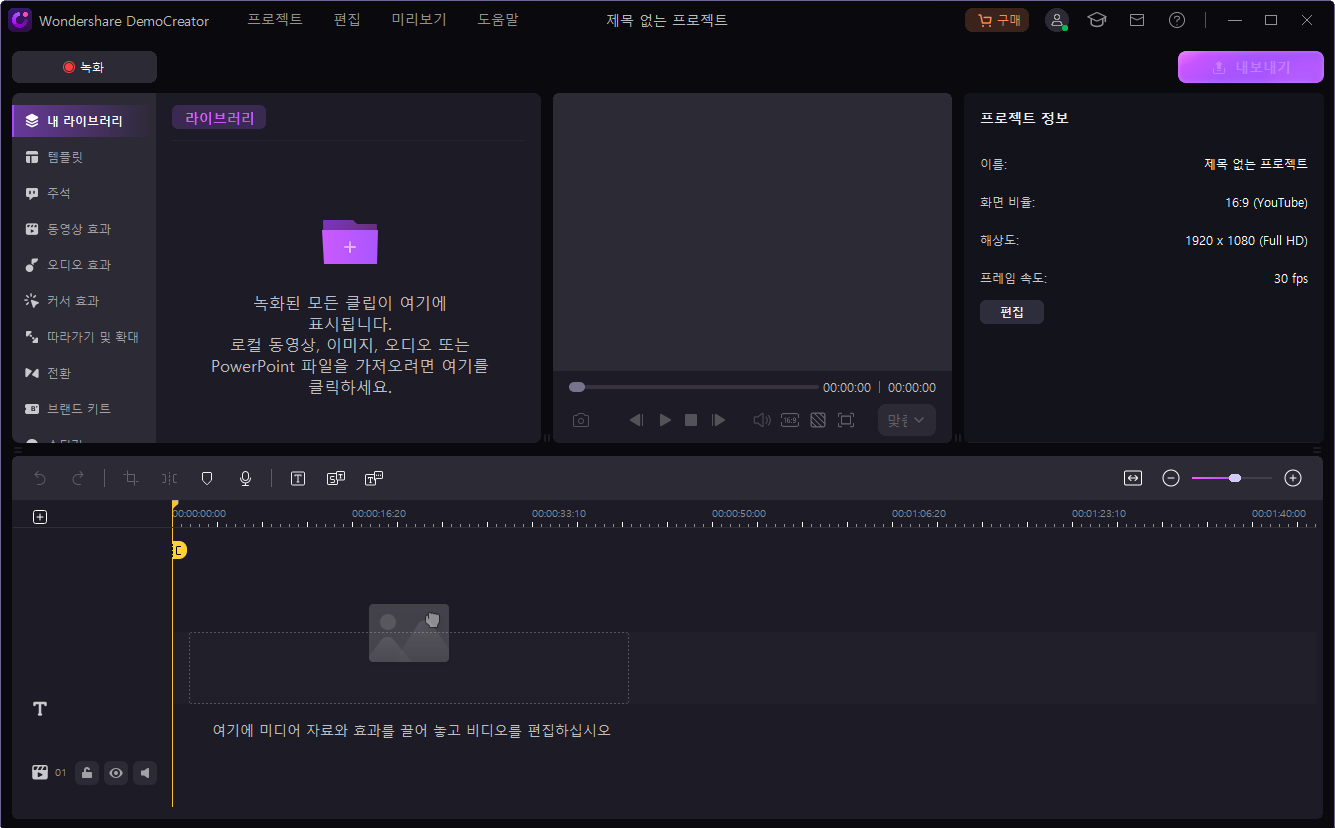Add a new track with plus icon
Viewport: 1335px width, 828px height.
(x=40, y=517)
